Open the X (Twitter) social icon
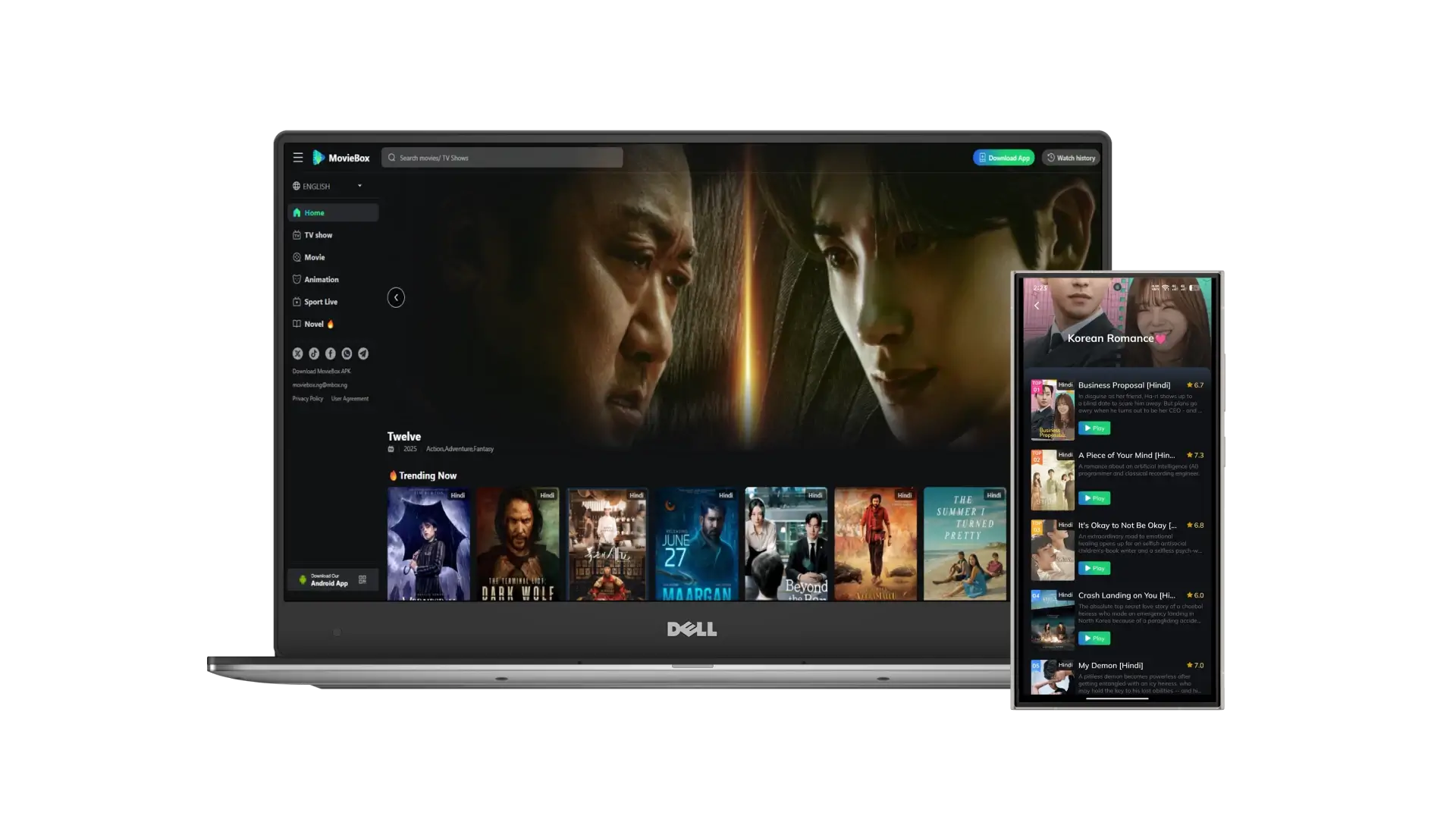The width and height of the screenshot is (1456, 819). pyautogui.click(x=297, y=353)
